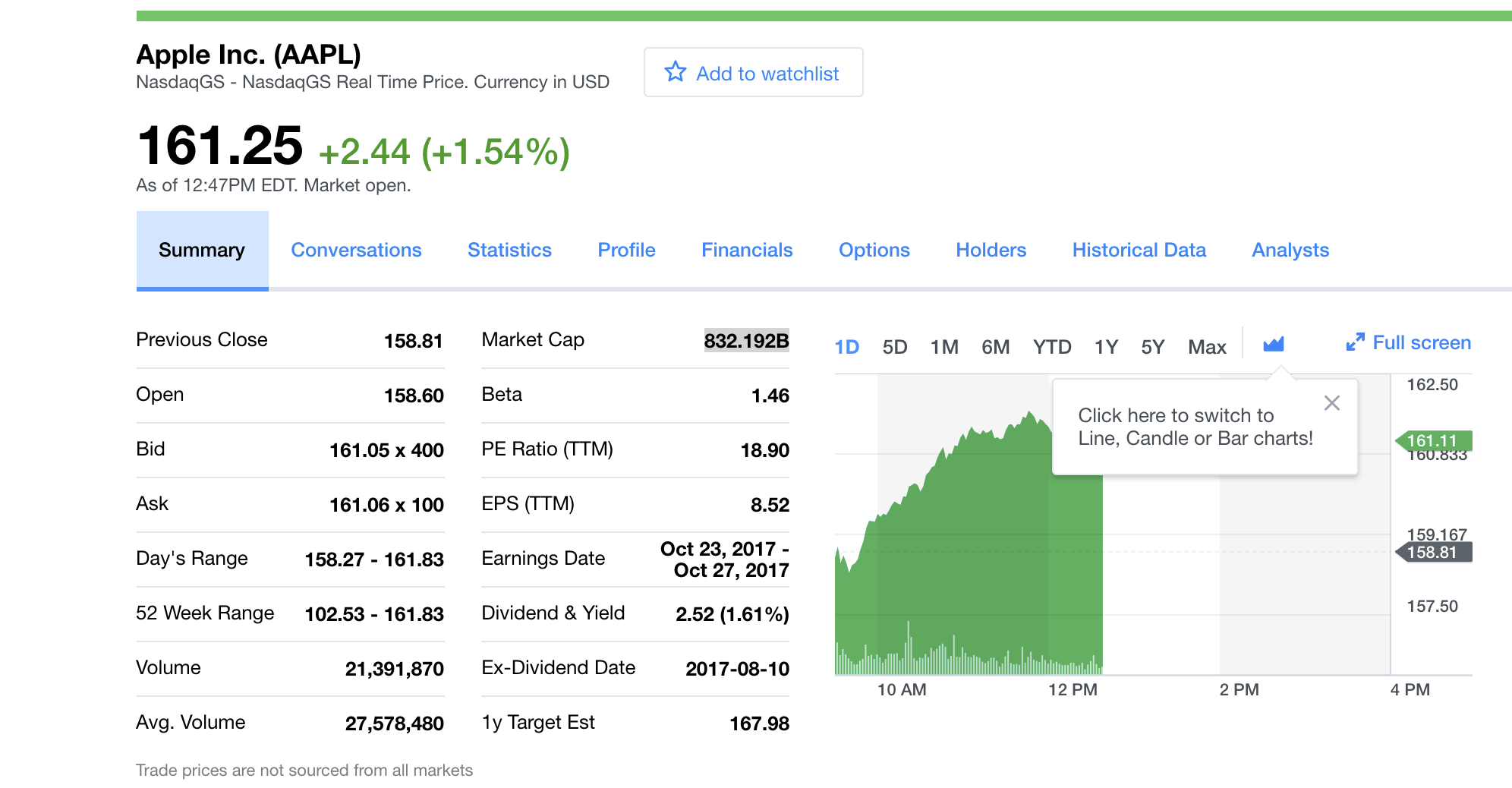
Task: Open the Options tab
Action: pyautogui.click(x=874, y=250)
